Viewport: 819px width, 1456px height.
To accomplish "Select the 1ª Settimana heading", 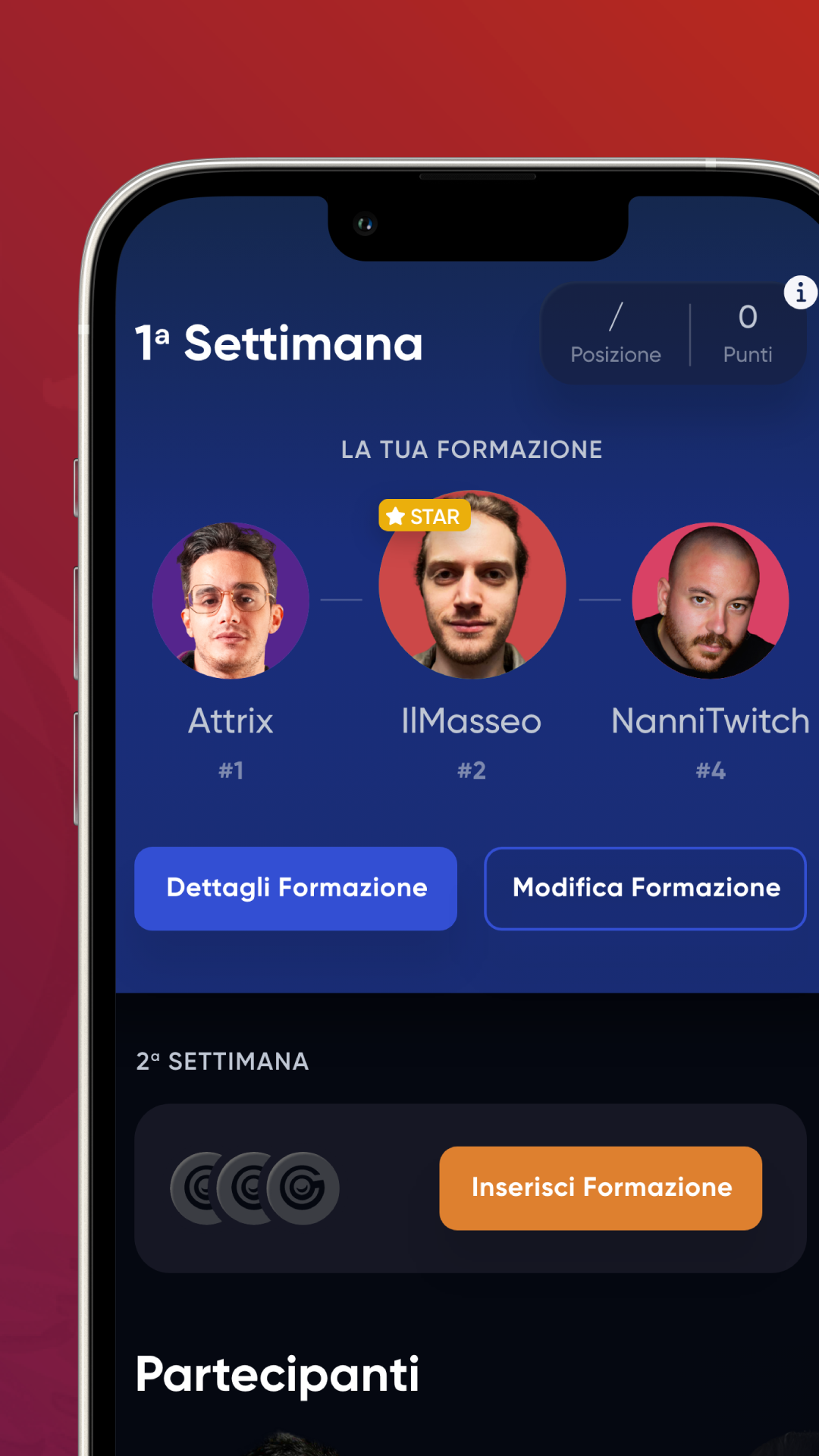I will [278, 344].
